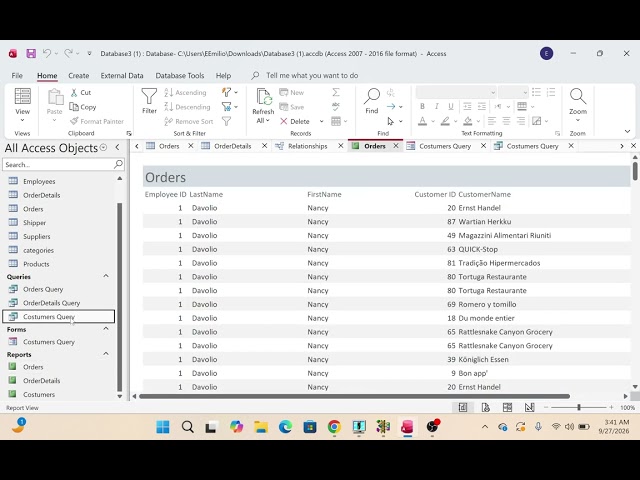Click the Copy command
640x480 pixels.
coord(83,107)
